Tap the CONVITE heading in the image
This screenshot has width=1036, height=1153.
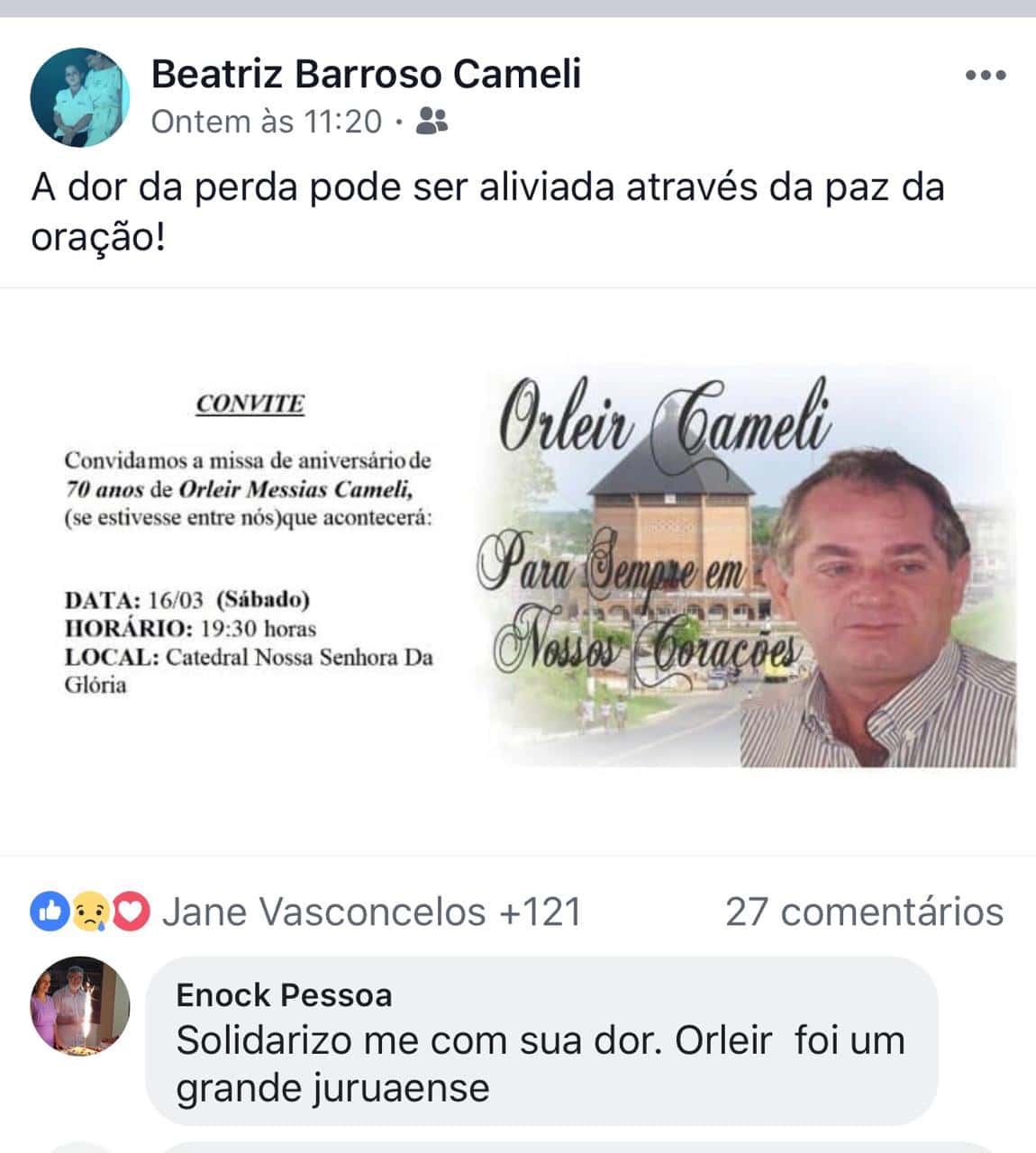pos(250,404)
